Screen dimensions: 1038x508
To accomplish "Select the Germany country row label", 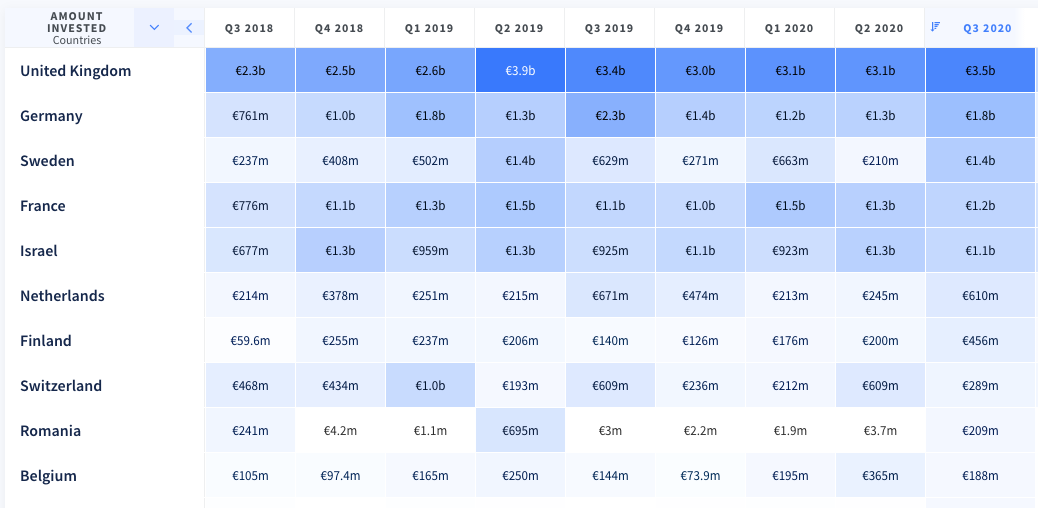I will (x=51, y=116).
